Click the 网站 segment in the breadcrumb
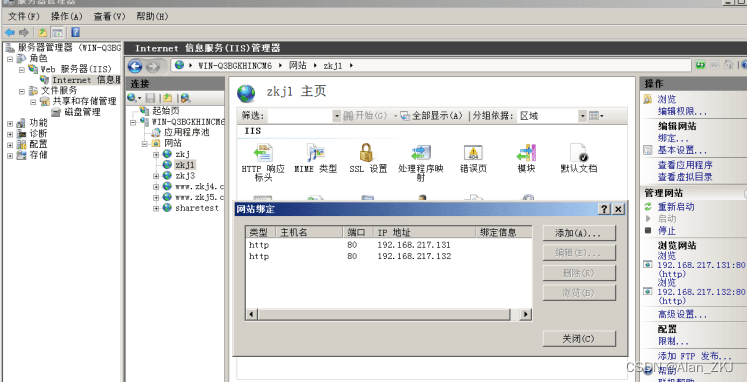The width and height of the screenshot is (748, 383). click(298, 65)
